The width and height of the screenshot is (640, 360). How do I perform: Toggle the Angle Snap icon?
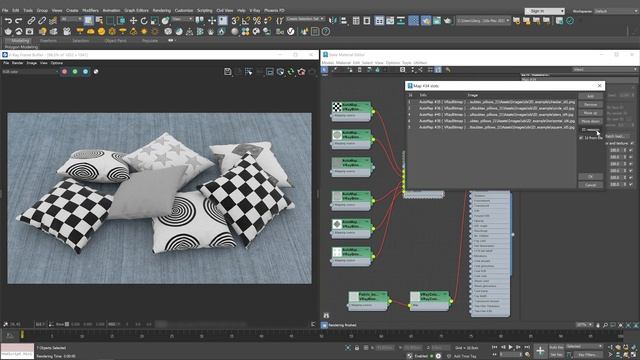click(x=246, y=20)
